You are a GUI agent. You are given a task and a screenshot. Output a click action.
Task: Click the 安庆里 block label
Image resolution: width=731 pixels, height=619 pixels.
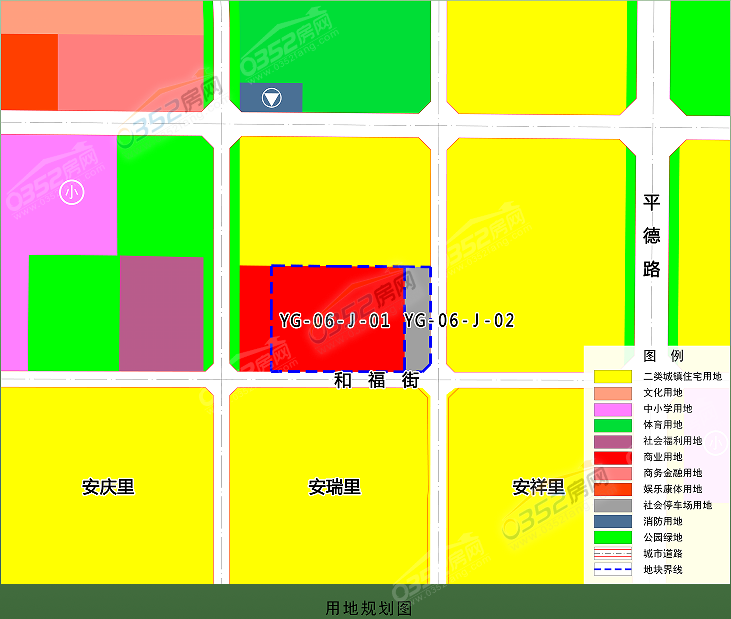pyautogui.click(x=108, y=488)
